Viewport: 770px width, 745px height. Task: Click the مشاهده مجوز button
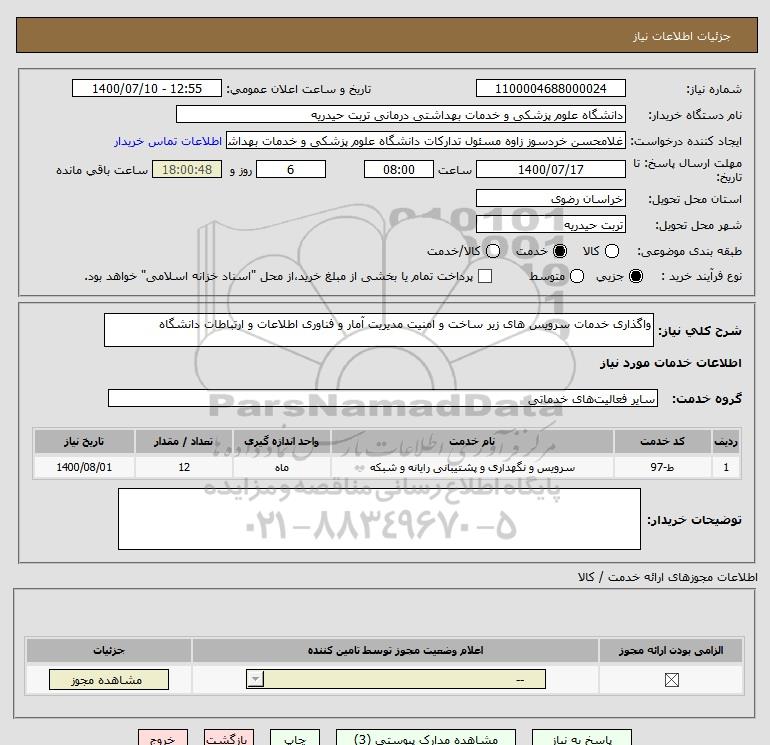point(109,680)
